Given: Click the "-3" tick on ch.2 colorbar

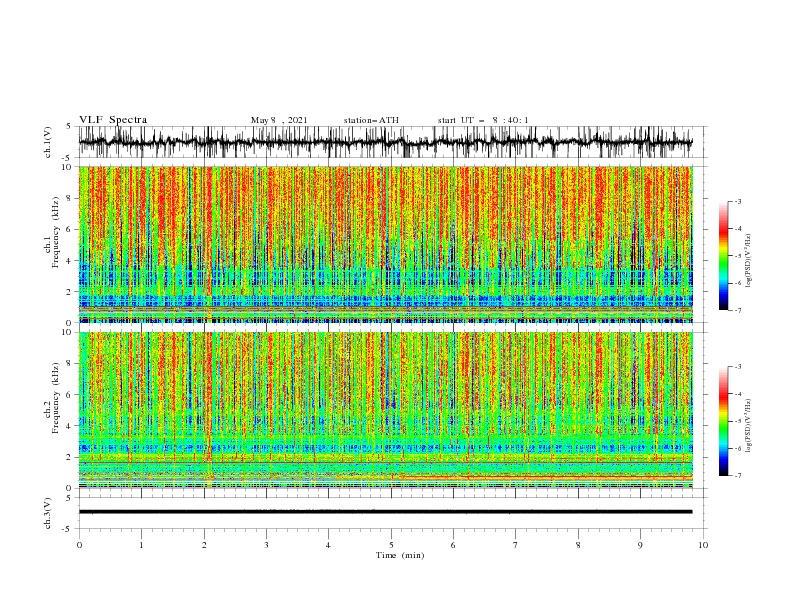Looking at the screenshot, I should click(737, 367).
